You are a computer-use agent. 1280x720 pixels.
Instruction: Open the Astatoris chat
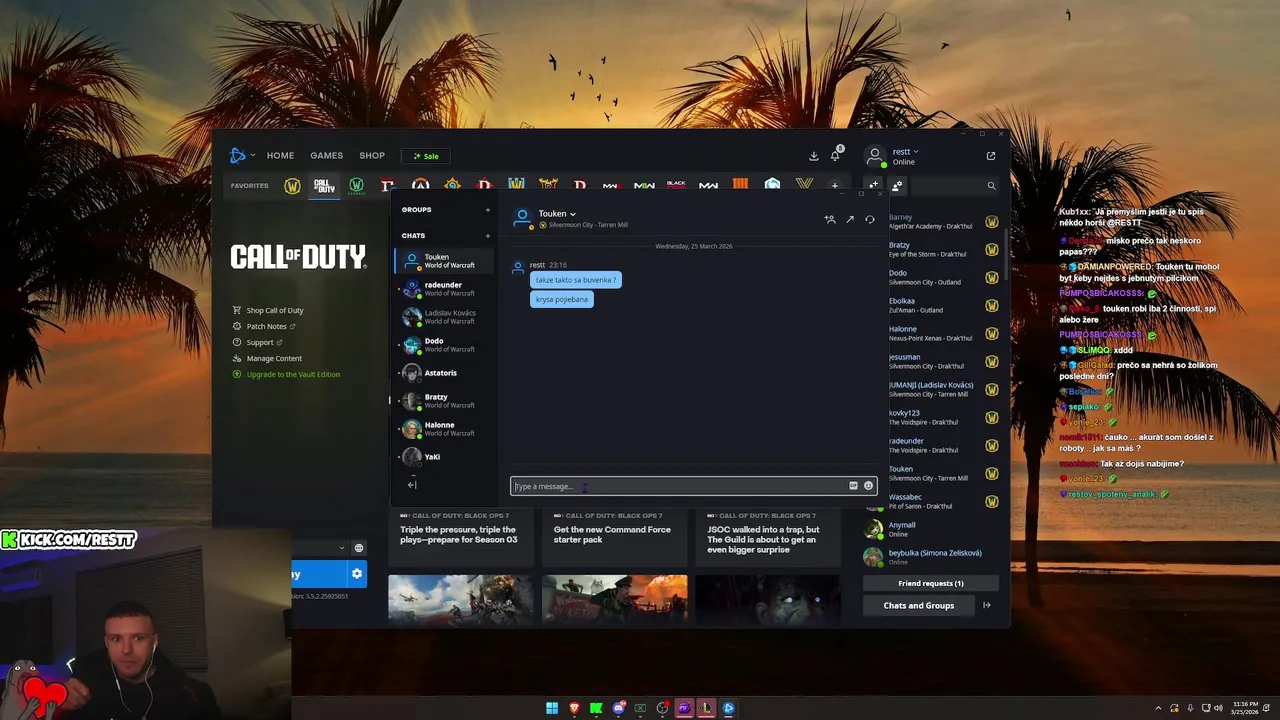click(x=444, y=373)
